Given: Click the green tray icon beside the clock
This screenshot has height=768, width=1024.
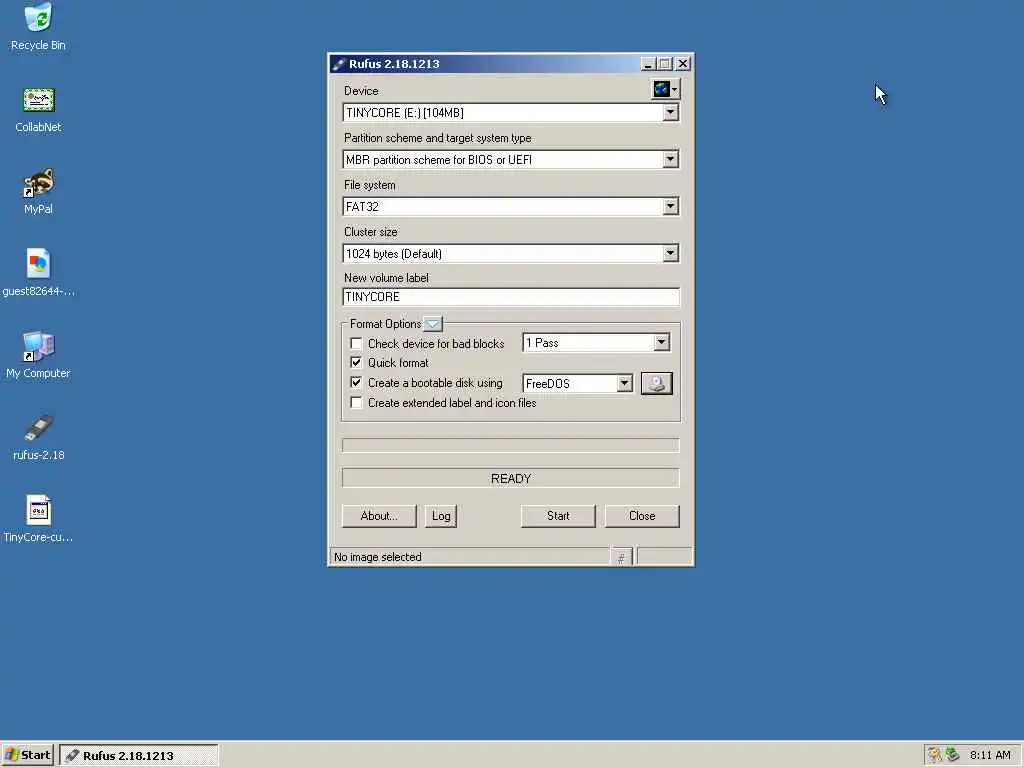Looking at the screenshot, I should click(x=952, y=755).
